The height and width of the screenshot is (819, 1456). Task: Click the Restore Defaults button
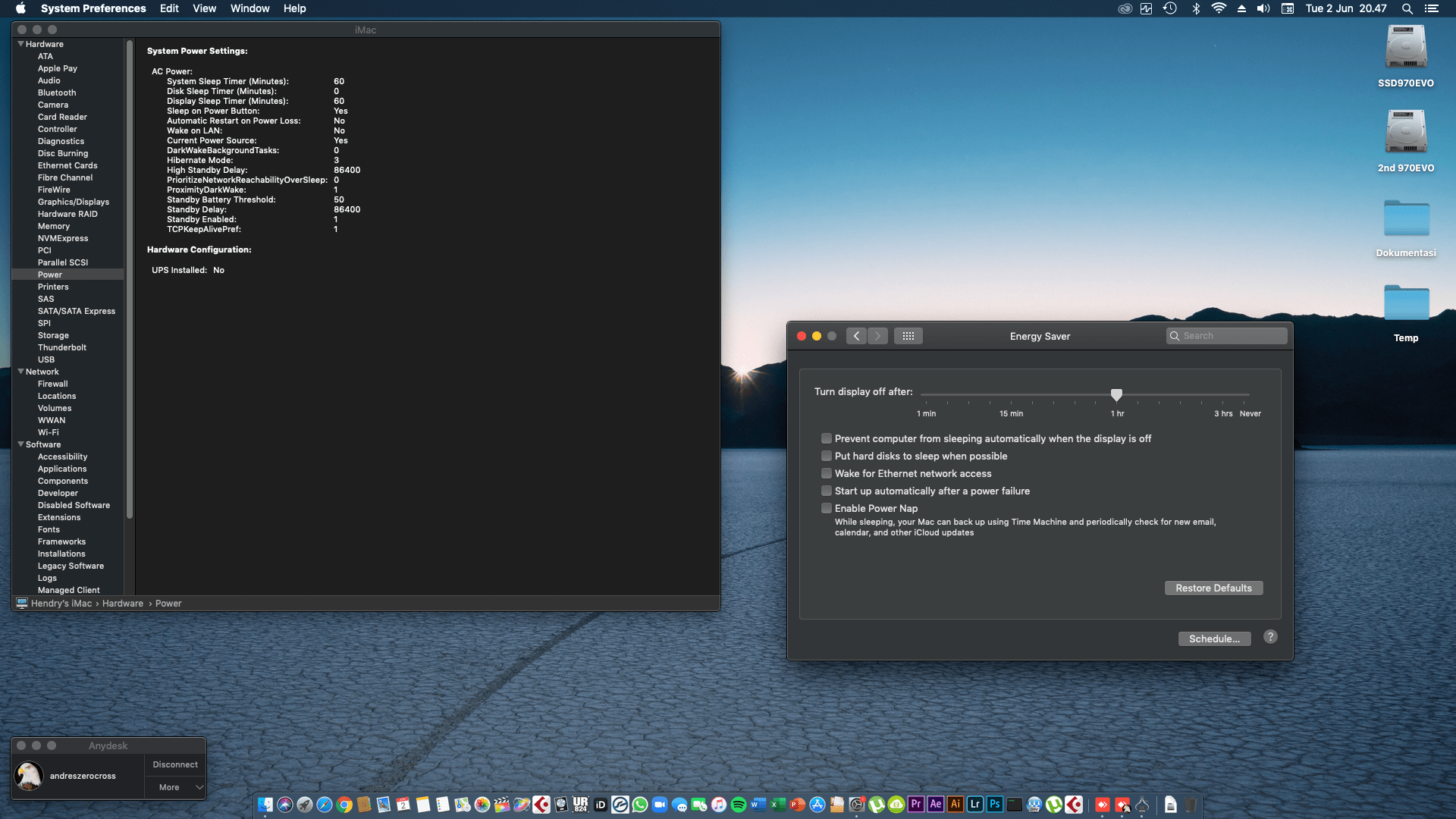1213,588
